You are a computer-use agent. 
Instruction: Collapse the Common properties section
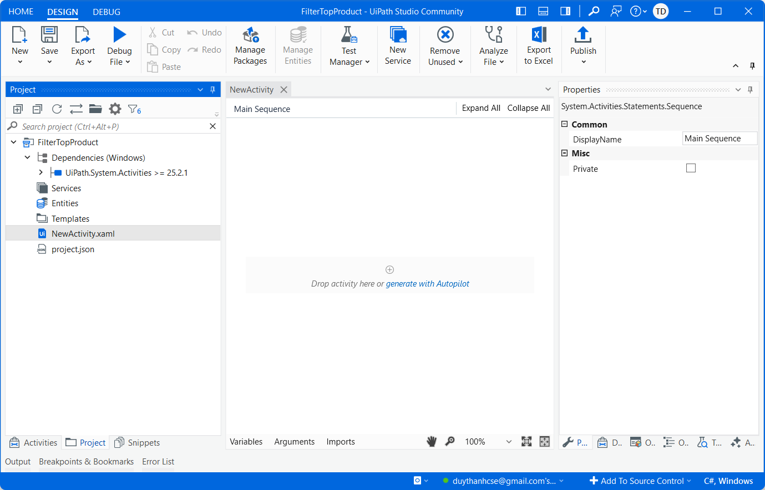(x=564, y=124)
